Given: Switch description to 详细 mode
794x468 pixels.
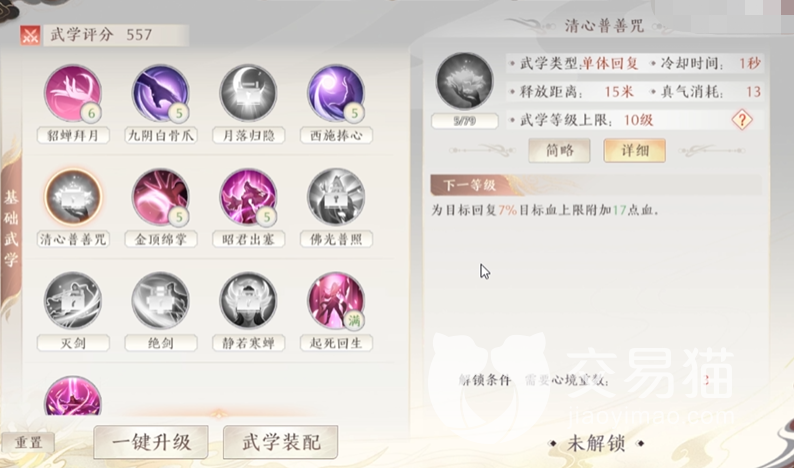Looking at the screenshot, I should 634,150.
